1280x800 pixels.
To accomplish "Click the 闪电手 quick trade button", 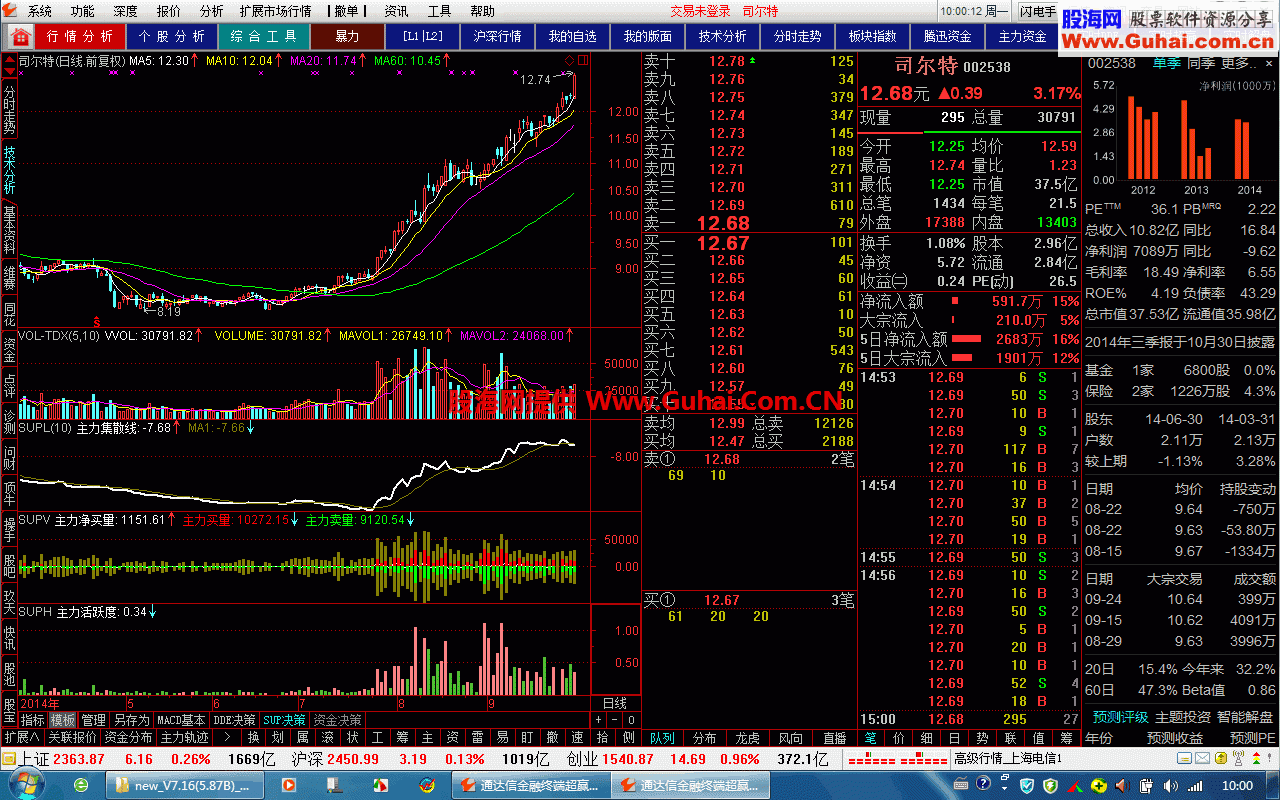I will click(1037, 11).
